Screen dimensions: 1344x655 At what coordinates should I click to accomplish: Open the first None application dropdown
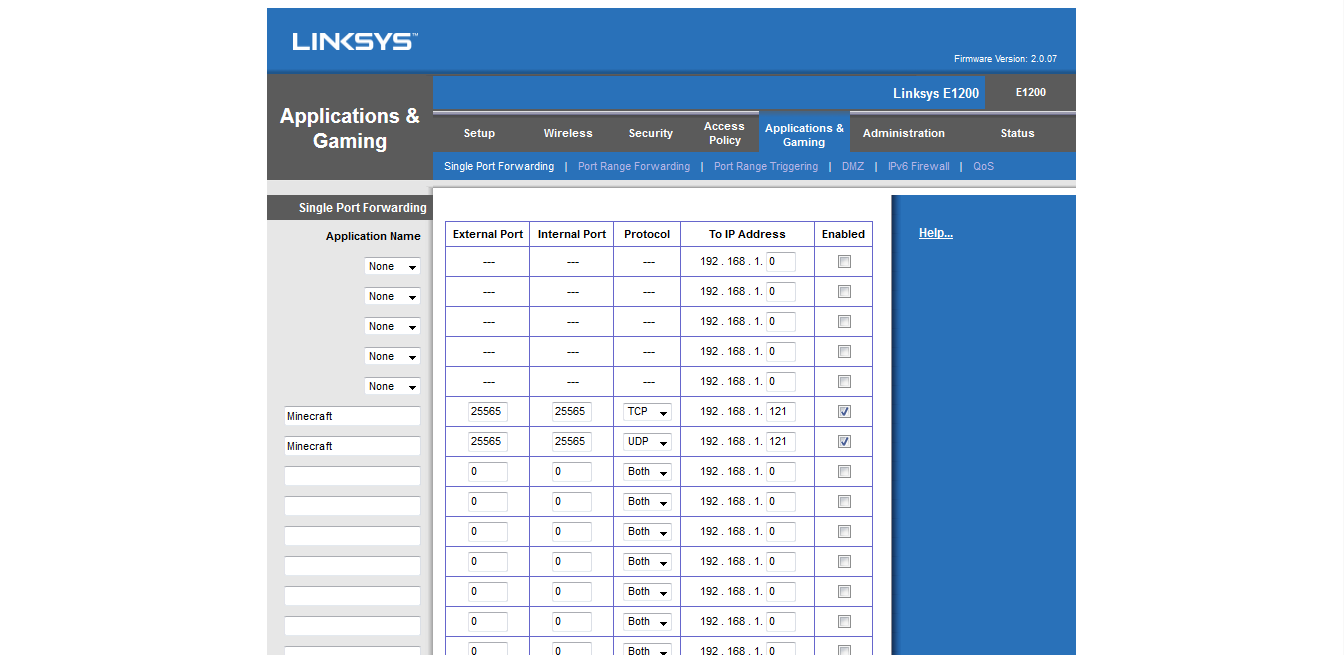click(x=392, y=266)
